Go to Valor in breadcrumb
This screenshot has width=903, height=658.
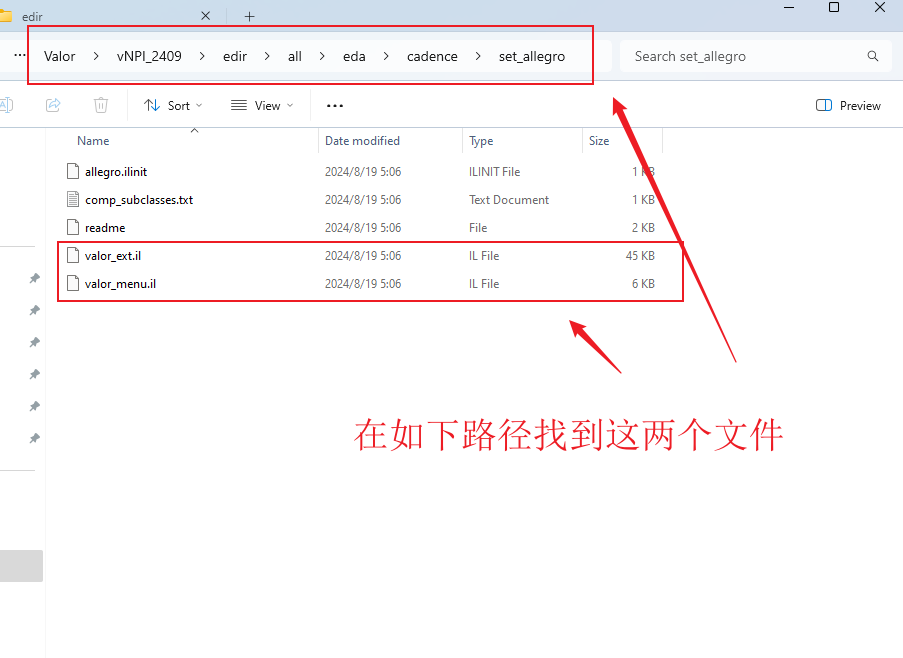click(60, 56)
